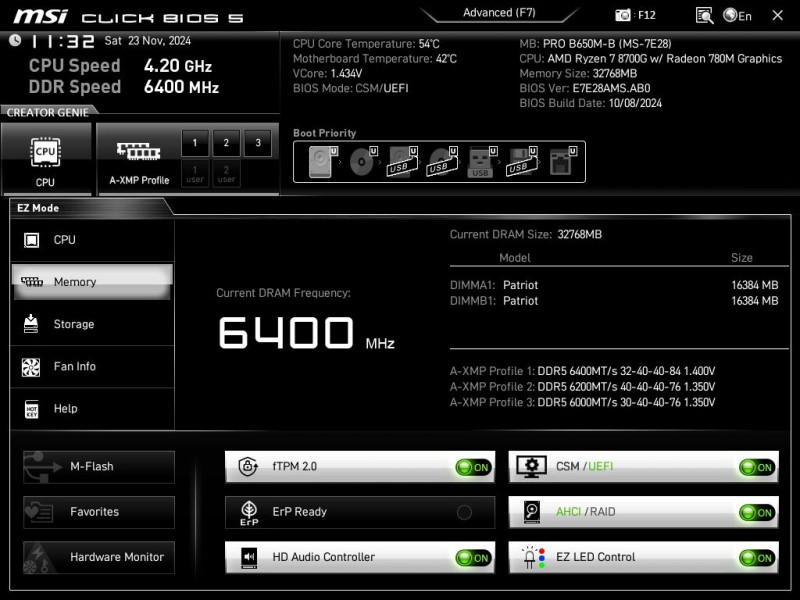
Task: Click A-XMP Profile 2 DDR5 6200MT/s line
Action: coord(582,387)
